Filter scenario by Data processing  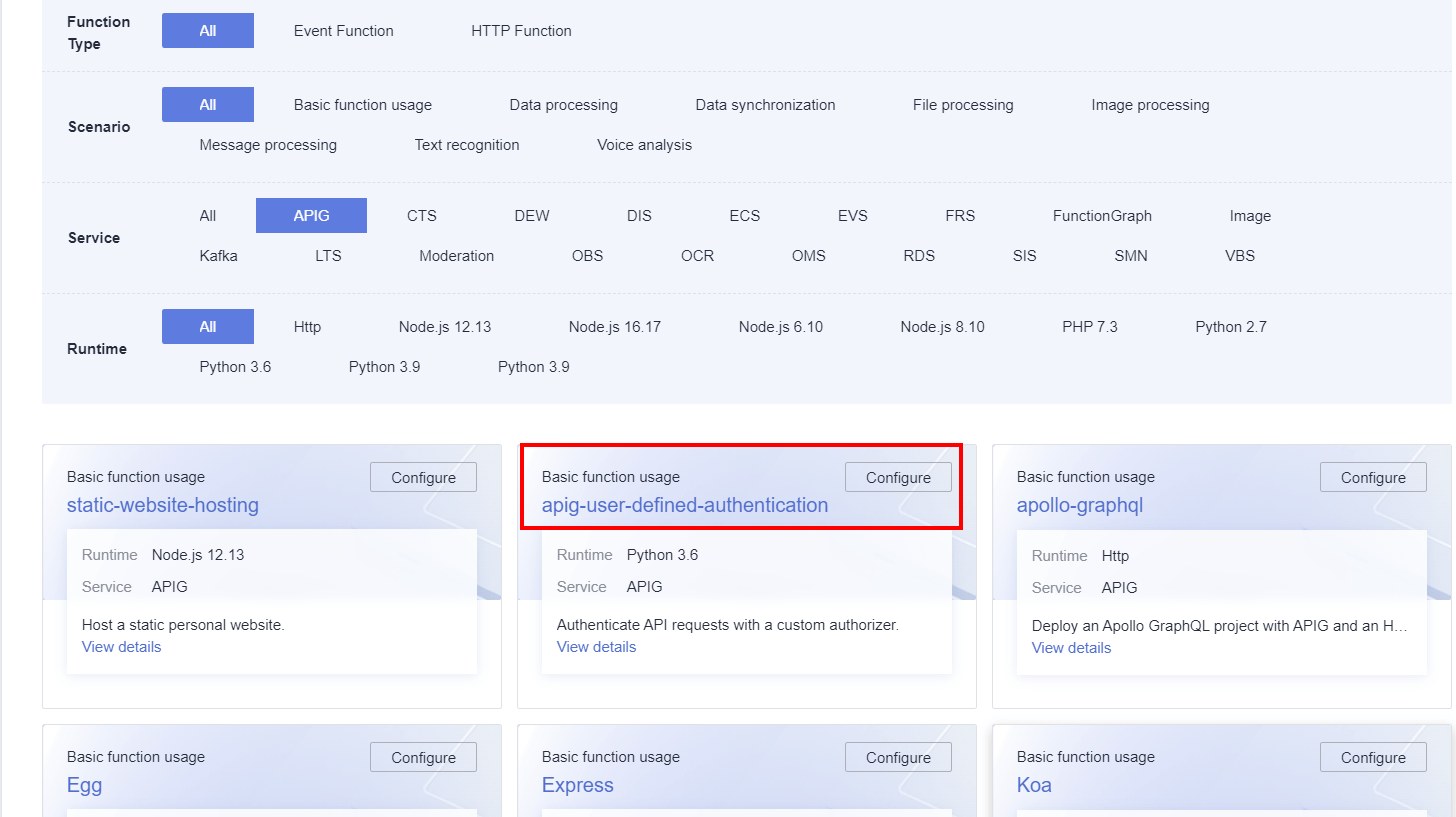pos(563,105)
